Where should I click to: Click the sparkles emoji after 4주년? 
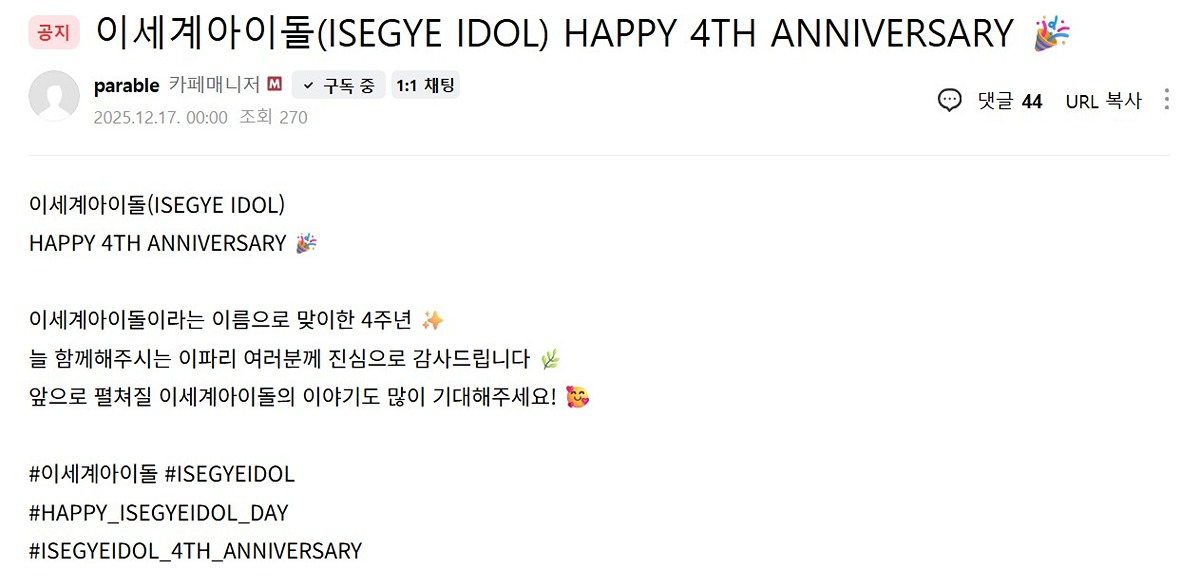pyautogui.click(x=432, y=320)
